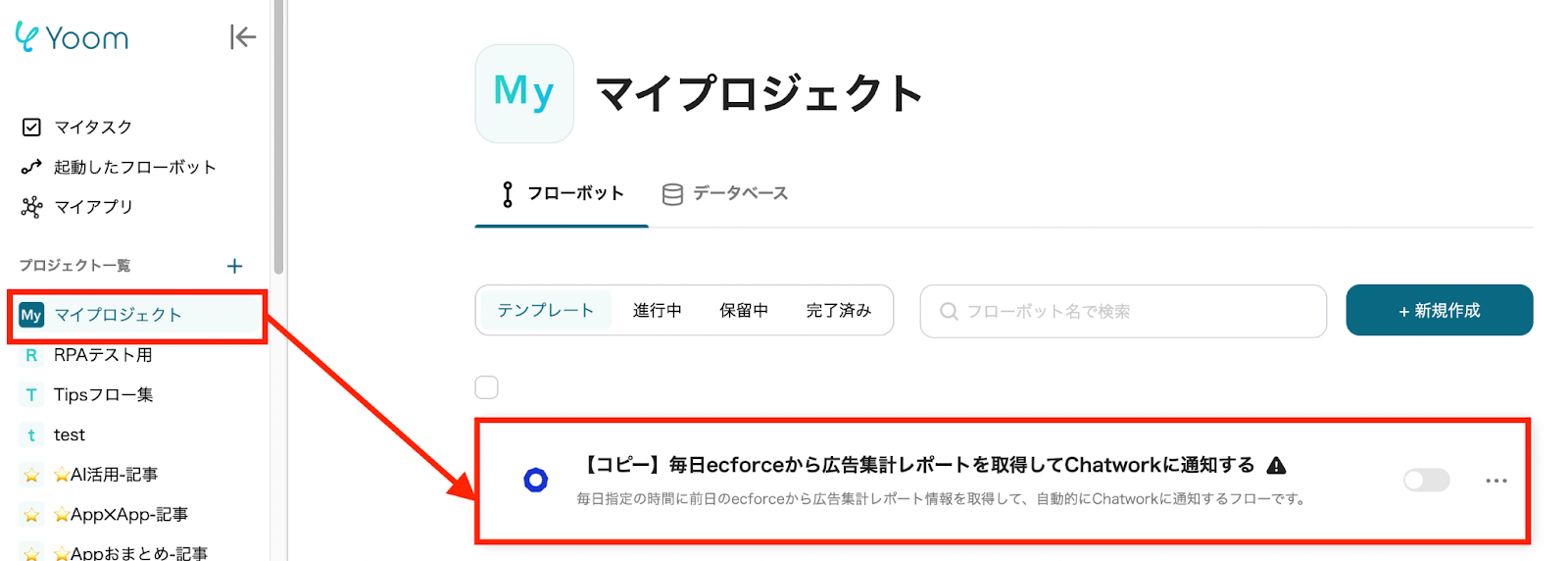Open マイアプリ in the sidebar
Viewport: 1568px width, 561px height.
(x=93, y=207)
